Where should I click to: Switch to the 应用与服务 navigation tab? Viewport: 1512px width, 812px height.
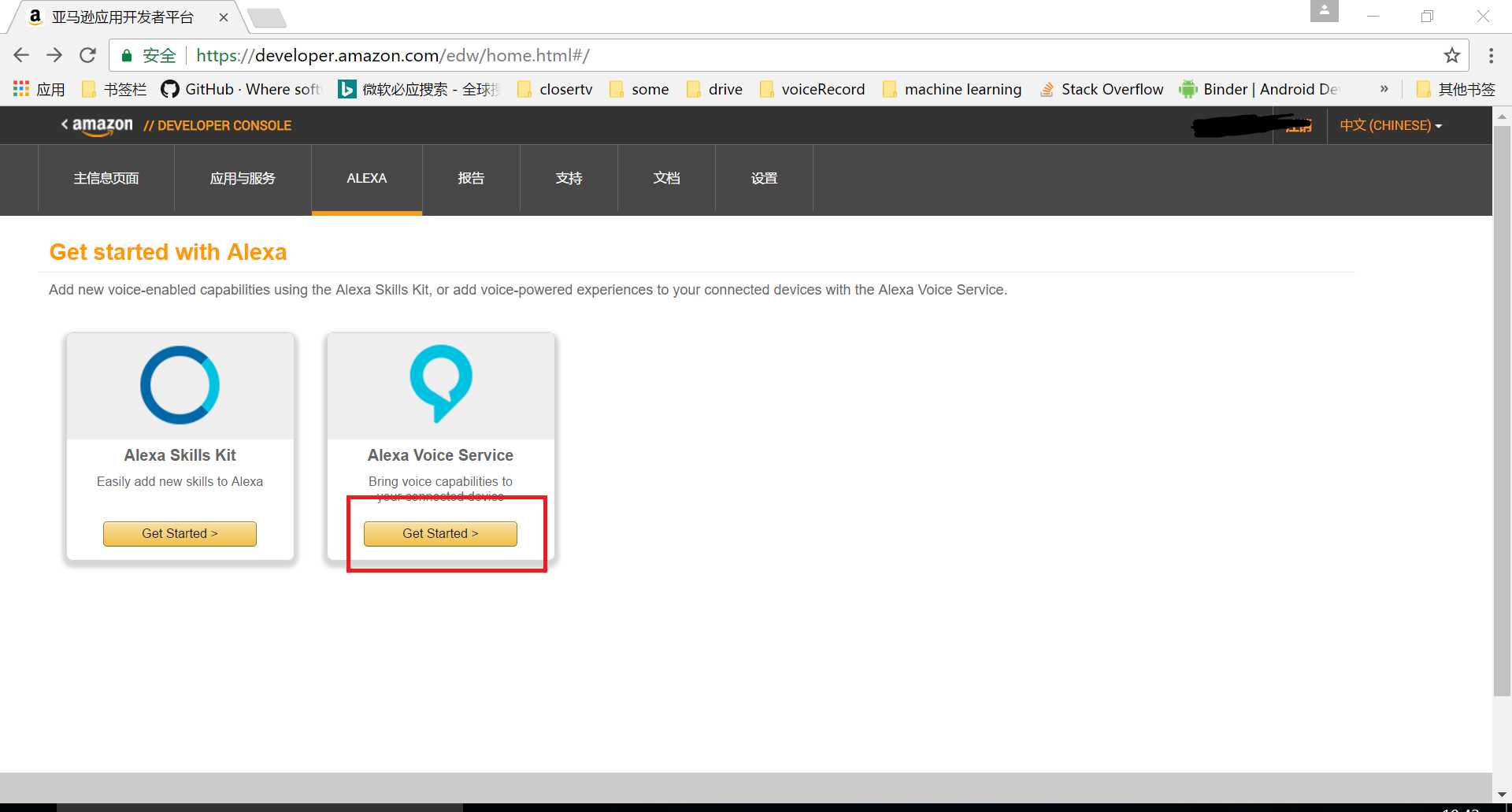point(243,178)
